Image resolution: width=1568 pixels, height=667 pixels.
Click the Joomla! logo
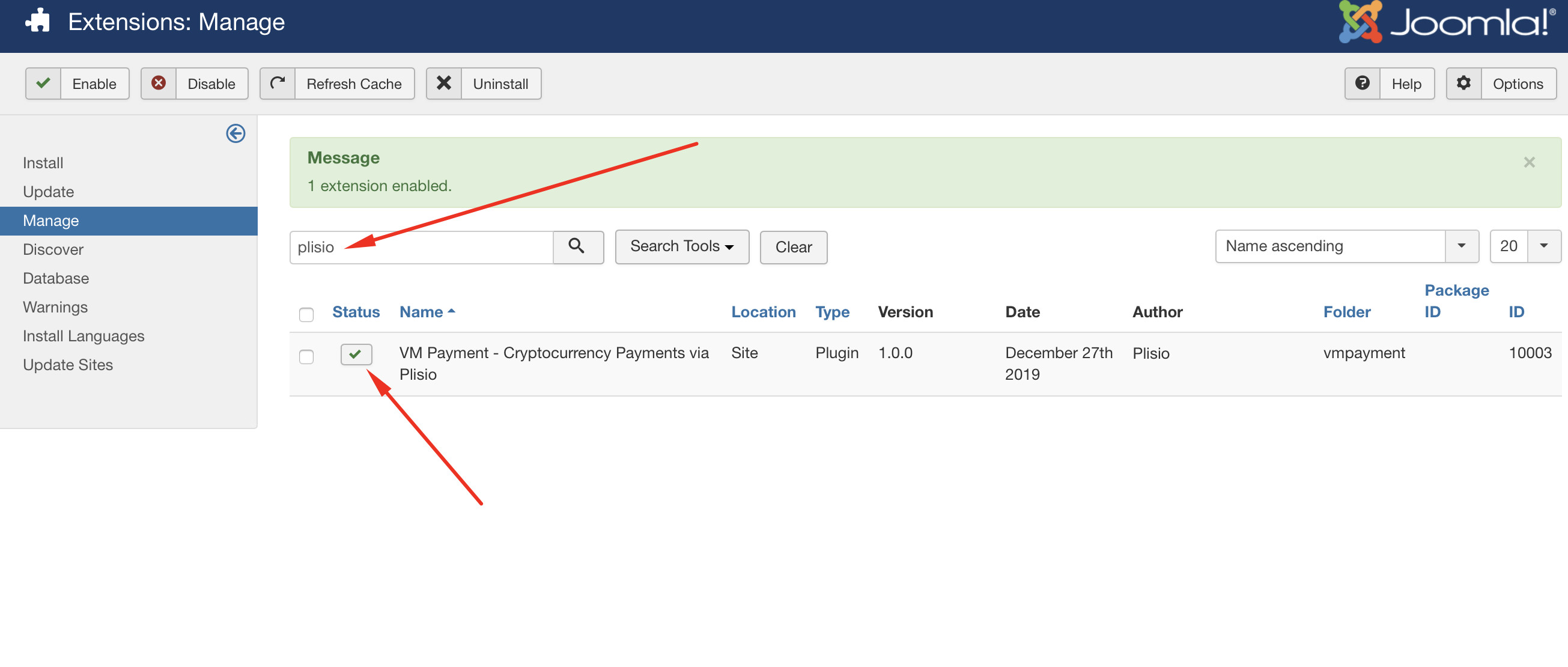point(1446,21)
